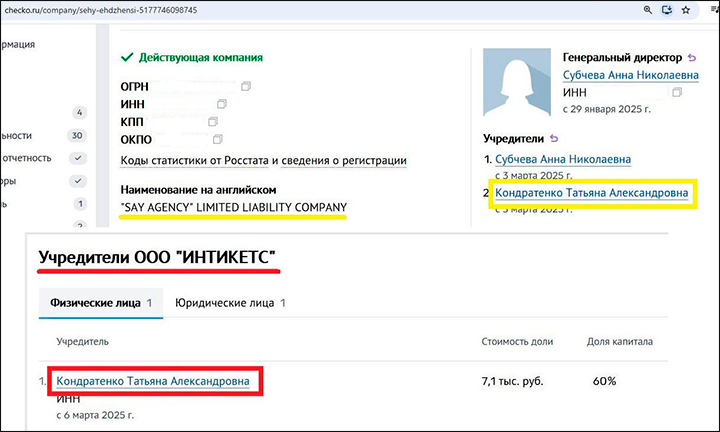
Task: Copy the КПП value with copy icon
Action: 213,121
